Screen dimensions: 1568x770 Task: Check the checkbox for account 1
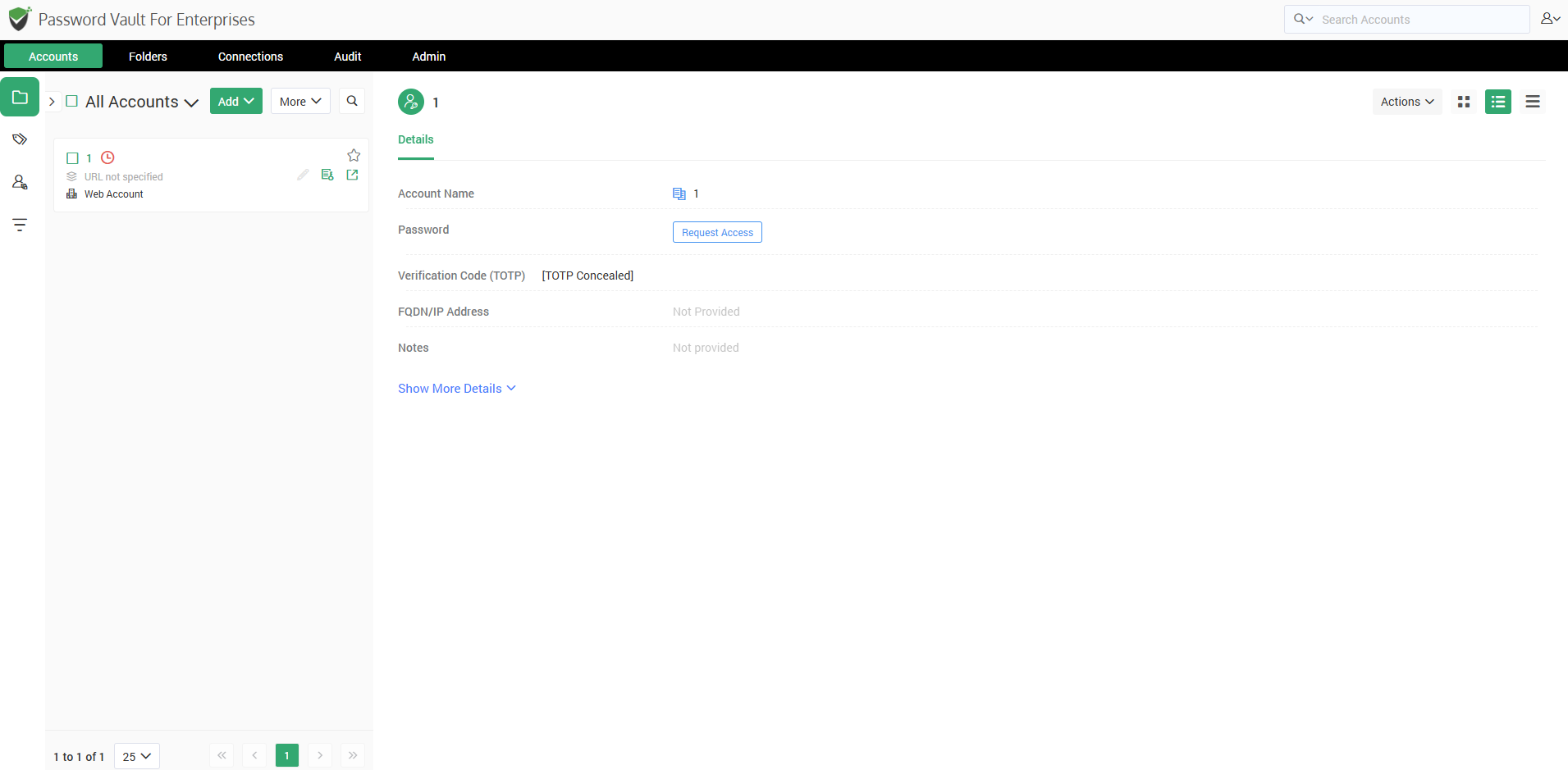click(x=72, y=158)
